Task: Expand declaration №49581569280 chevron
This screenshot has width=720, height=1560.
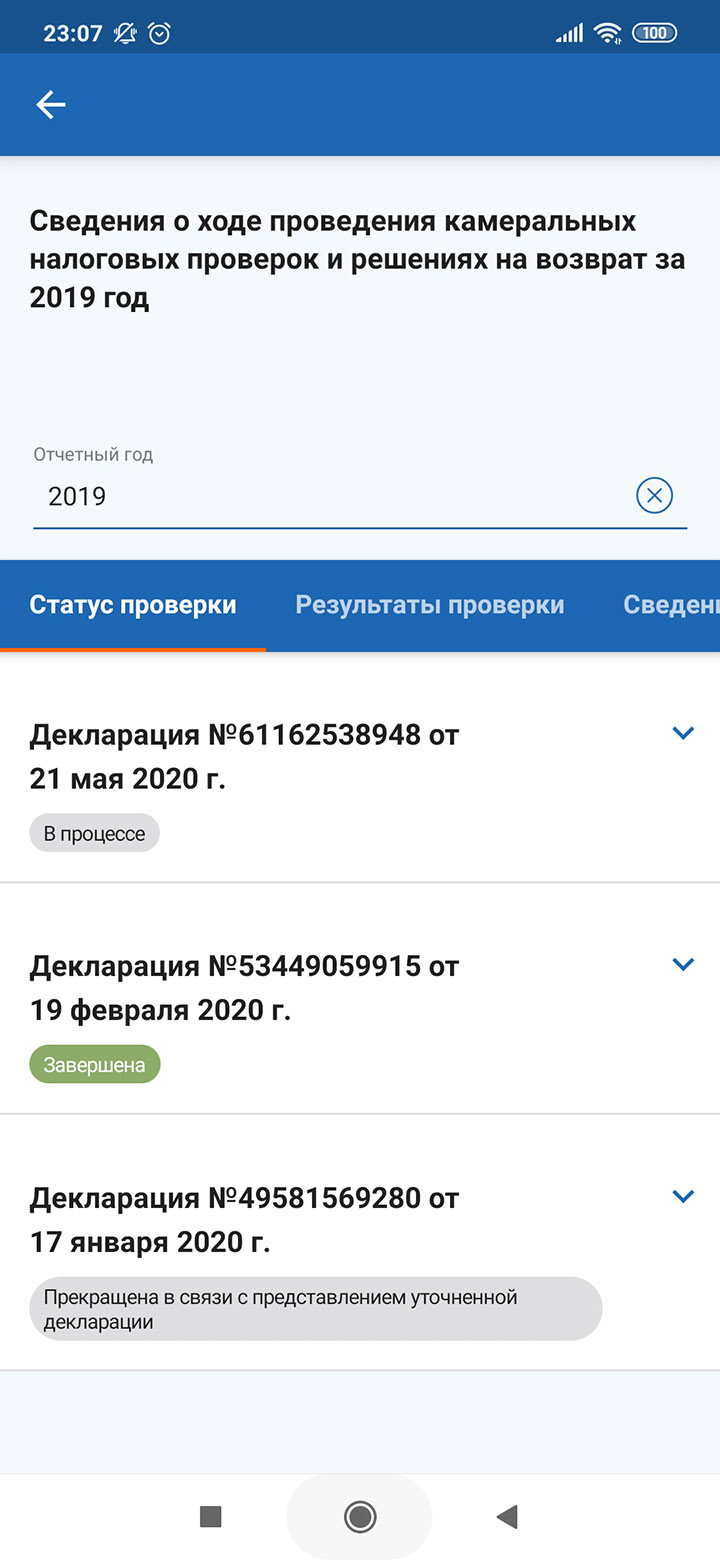Action: click(x=683, y=1196)
